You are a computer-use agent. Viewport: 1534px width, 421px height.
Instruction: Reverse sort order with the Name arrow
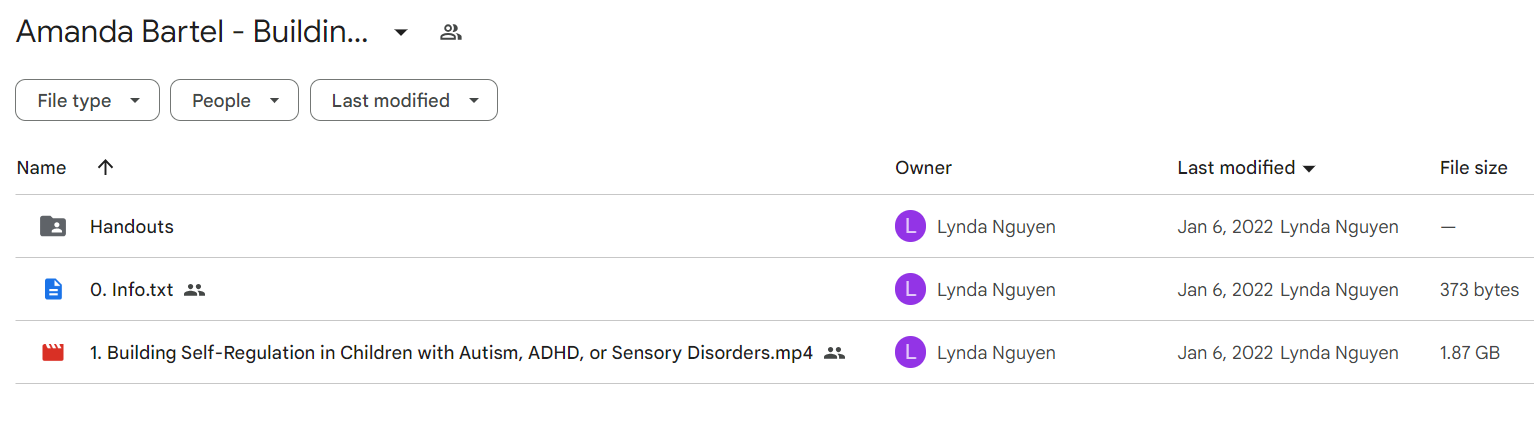[x=105, y=167]
